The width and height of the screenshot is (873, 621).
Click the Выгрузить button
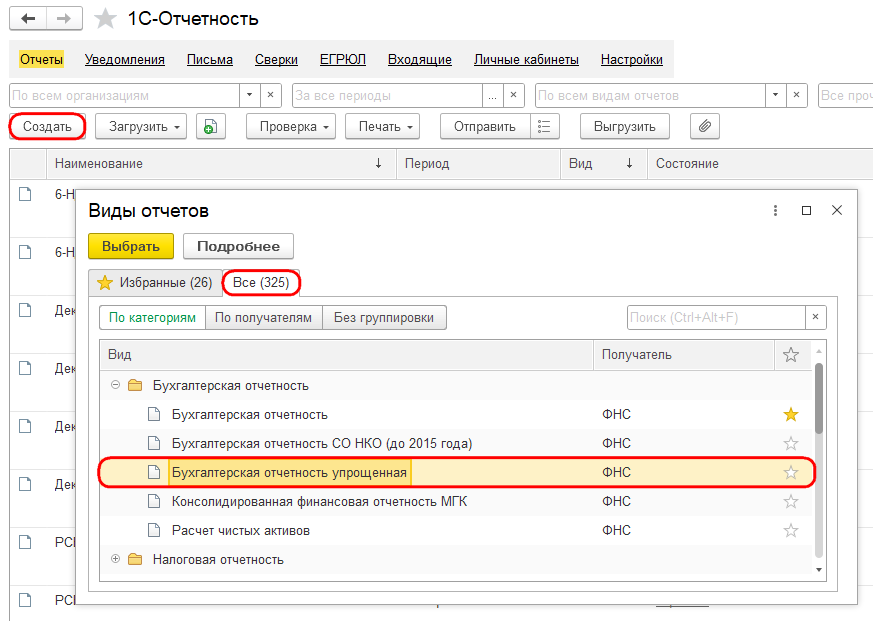625,127
